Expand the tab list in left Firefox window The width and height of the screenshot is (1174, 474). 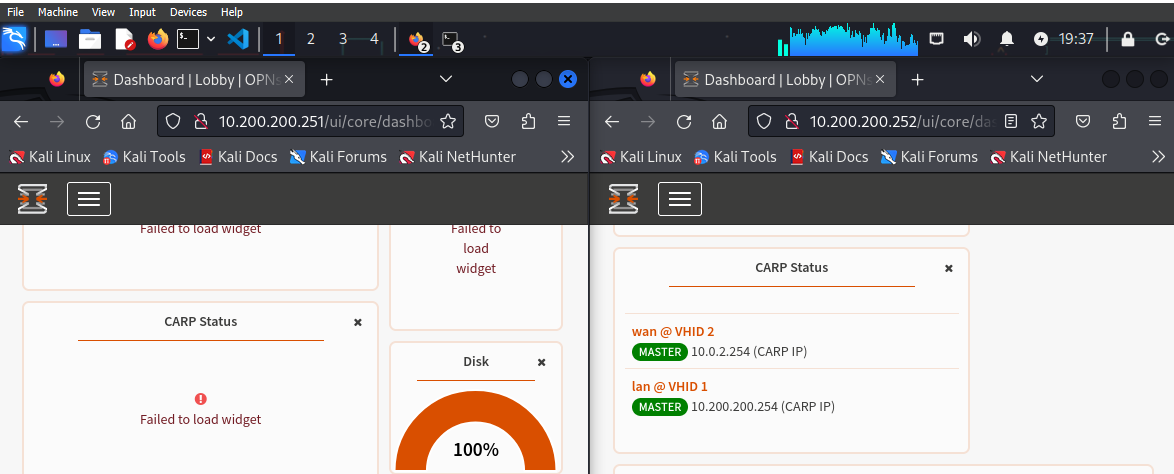[445, 79]
